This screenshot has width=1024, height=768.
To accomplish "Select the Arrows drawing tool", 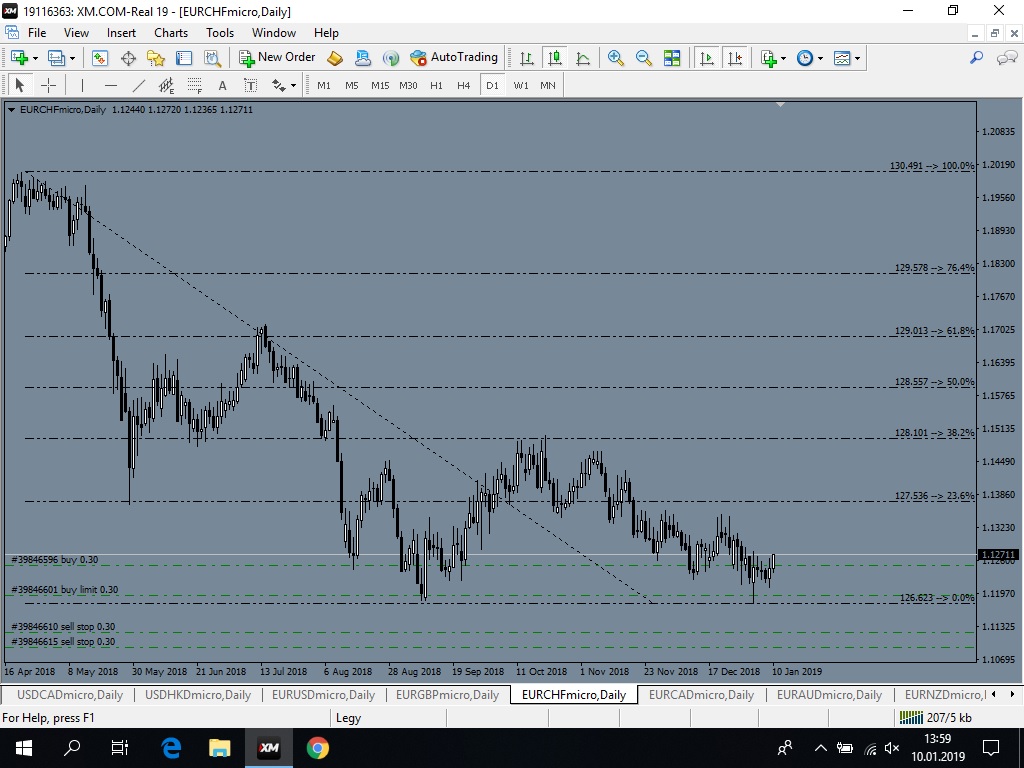I will pos(279,85).
